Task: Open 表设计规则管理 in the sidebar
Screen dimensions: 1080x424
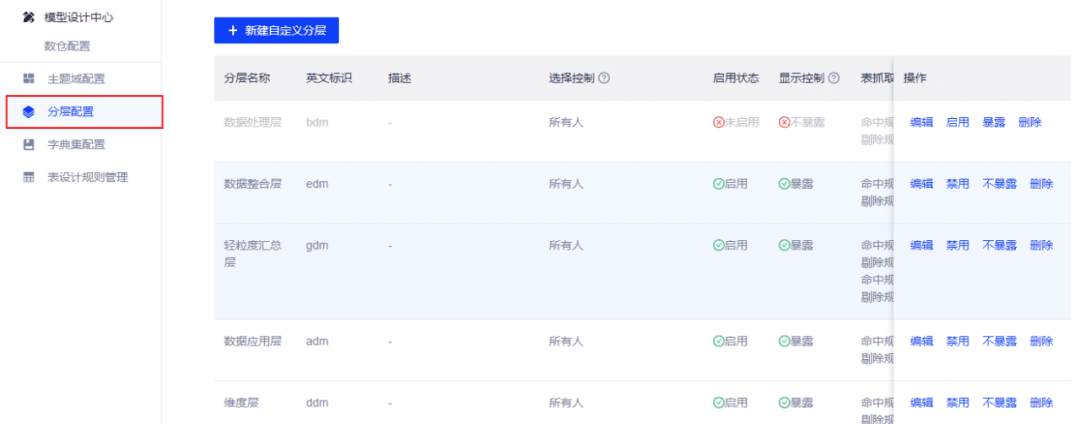Action: click(x=87, y=178)
